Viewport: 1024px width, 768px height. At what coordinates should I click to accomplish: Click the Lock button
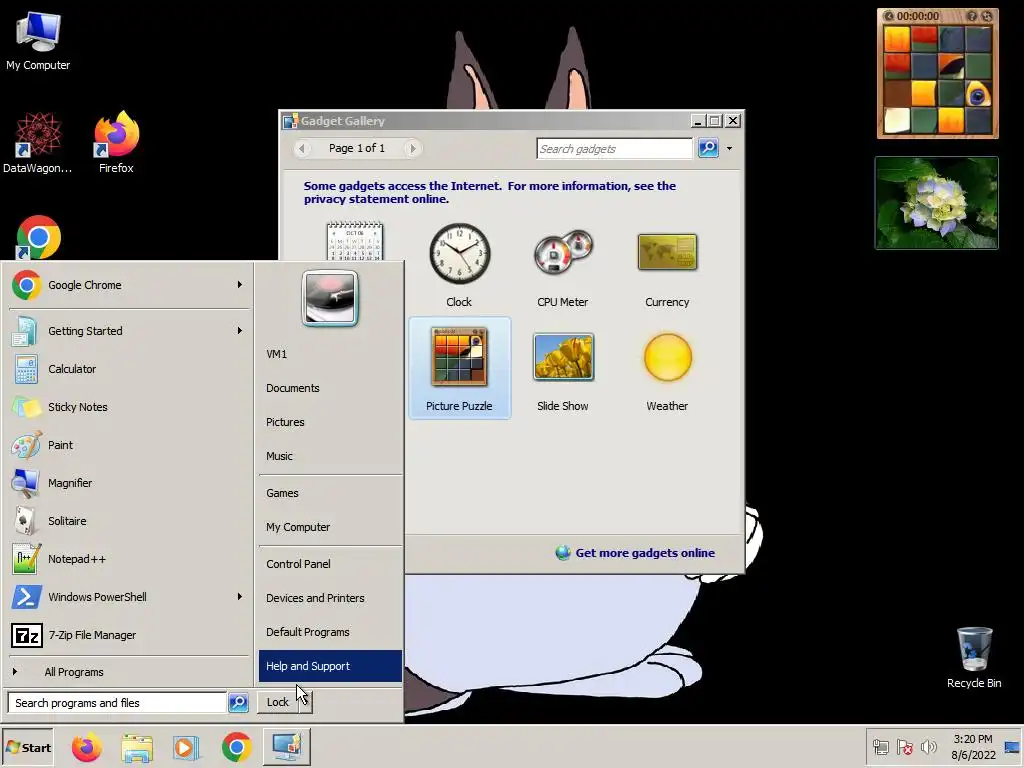[x=277, y=702]
